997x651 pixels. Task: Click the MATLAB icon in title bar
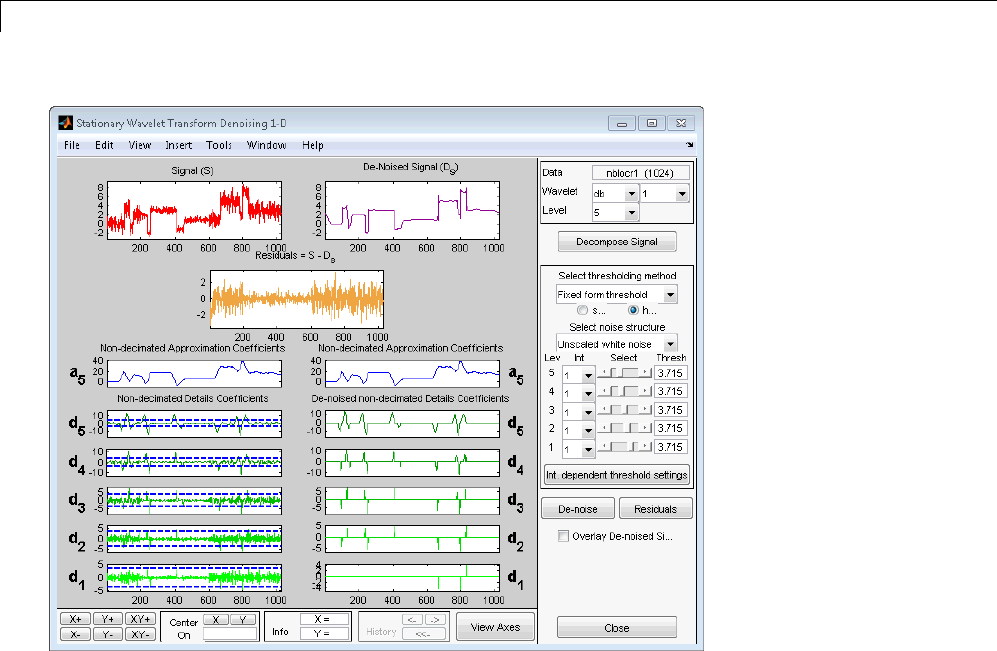65,123
